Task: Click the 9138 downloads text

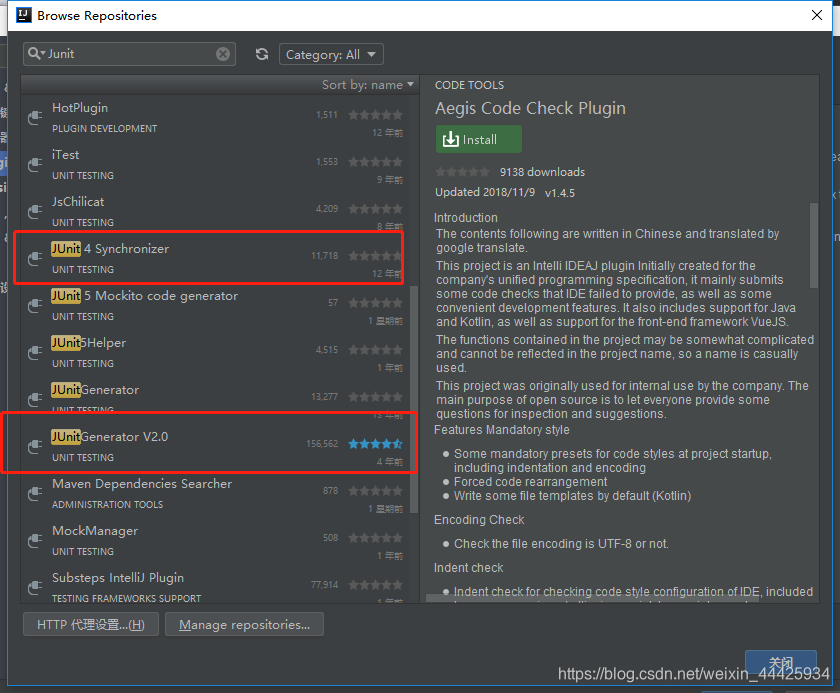Action: (x=542, y=172)
